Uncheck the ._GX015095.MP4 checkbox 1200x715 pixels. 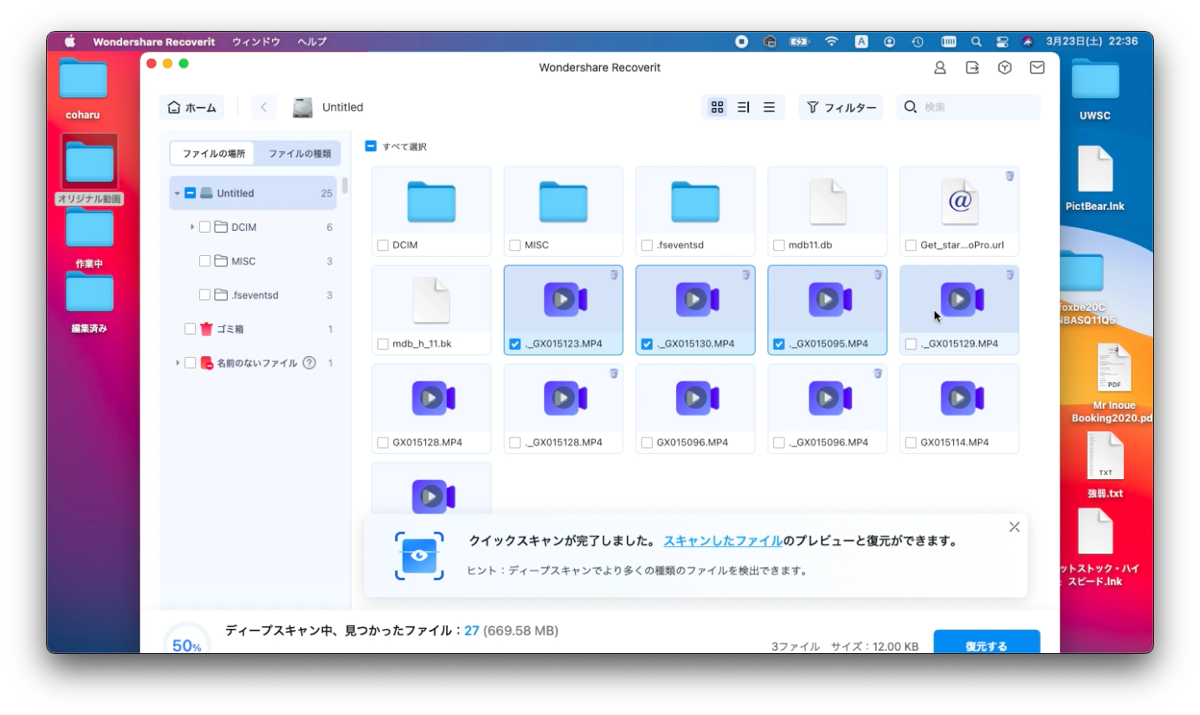pos(778,344)
